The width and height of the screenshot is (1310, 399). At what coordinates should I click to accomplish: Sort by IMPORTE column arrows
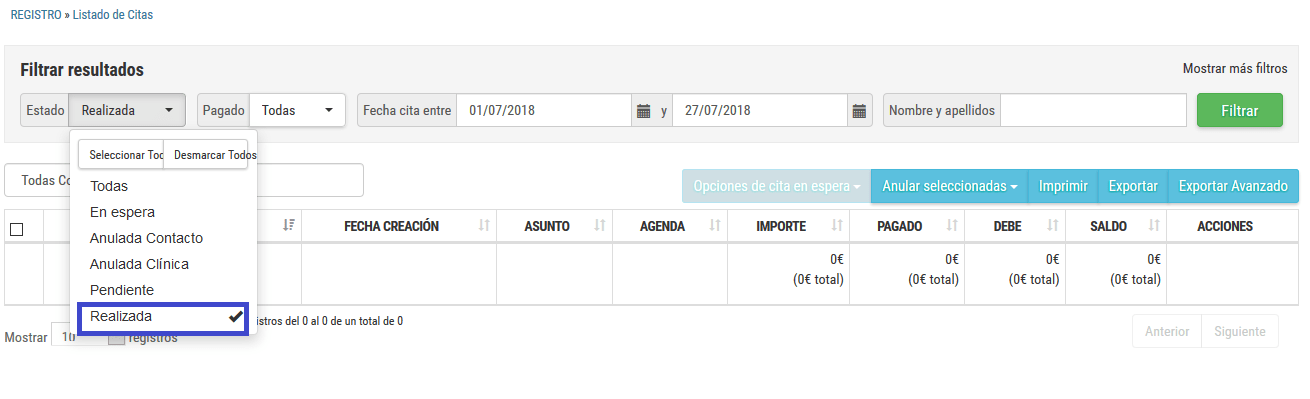tap(837, 227)
